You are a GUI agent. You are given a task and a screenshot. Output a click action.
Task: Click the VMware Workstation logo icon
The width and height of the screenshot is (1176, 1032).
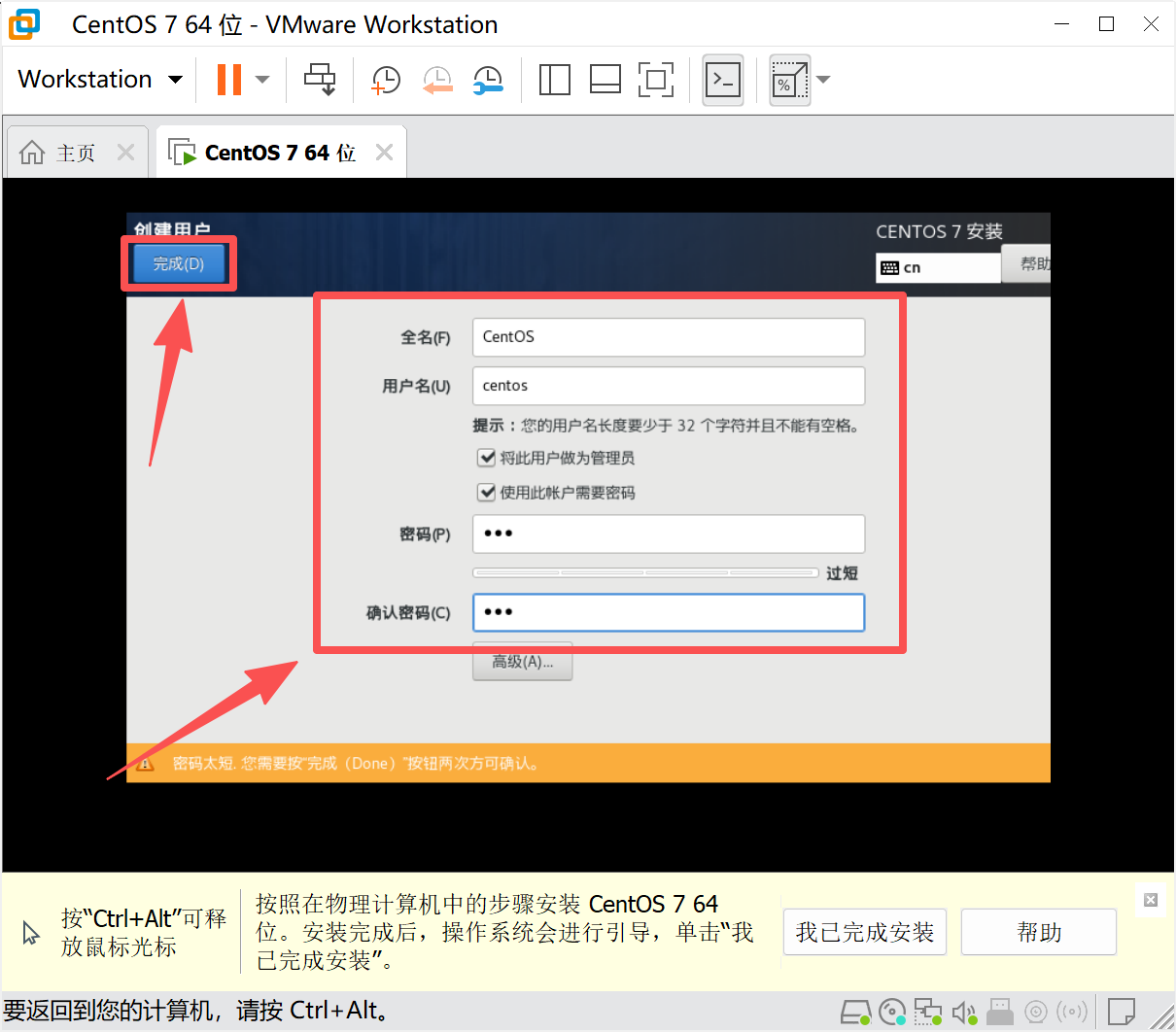tap(24, 24)
